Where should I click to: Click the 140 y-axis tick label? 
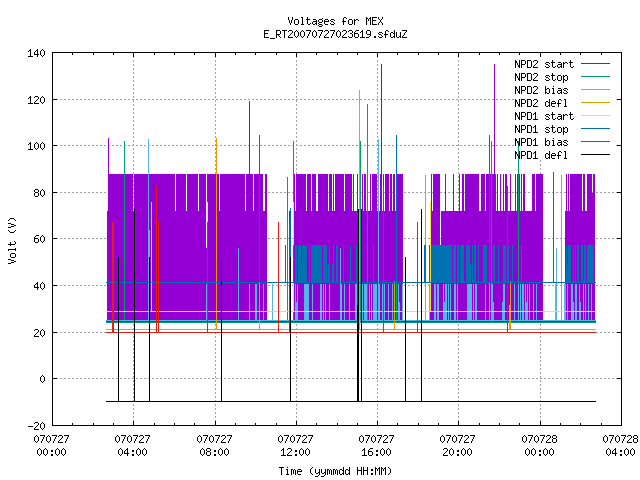coord(36,53)
